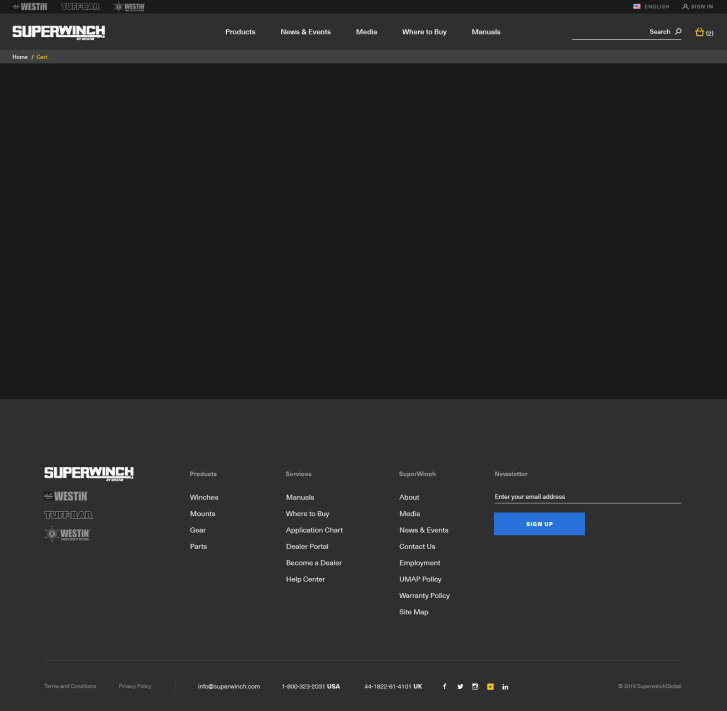The height and width of the screenshot is (711, 727).
Task: Click the USA phone number 1-800-323-2031
Action: pos(311,686)
